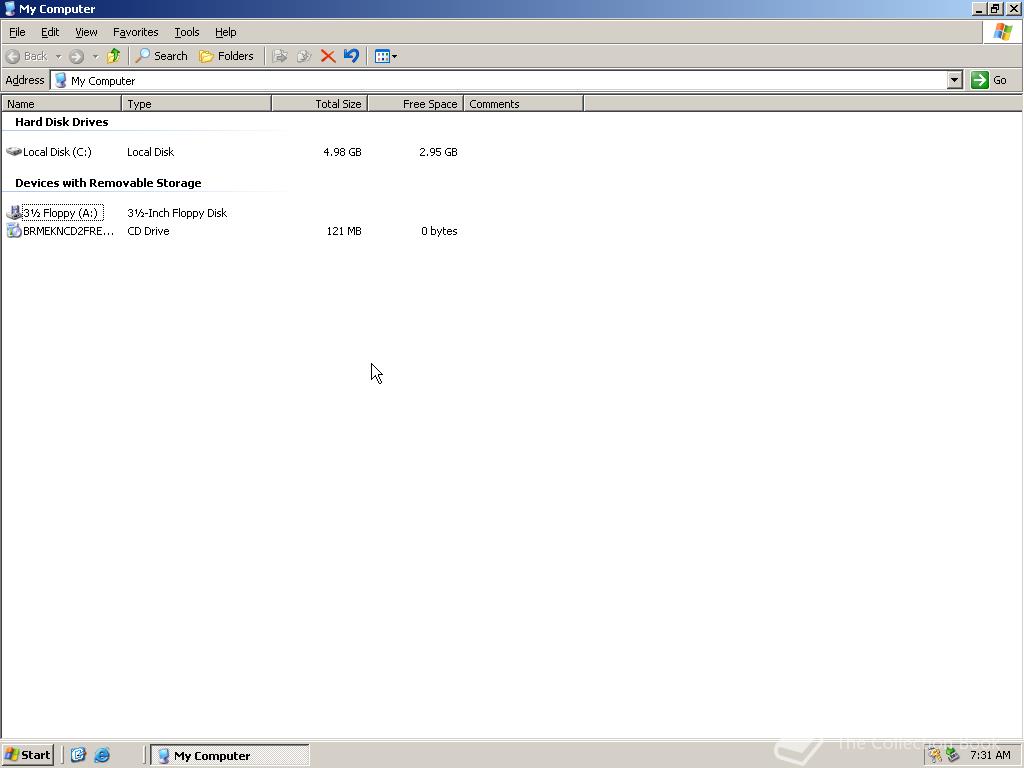The width and height of the screenshot is (1024, 768).
Task: Click the Back navigation button
Action: [27, 56]
